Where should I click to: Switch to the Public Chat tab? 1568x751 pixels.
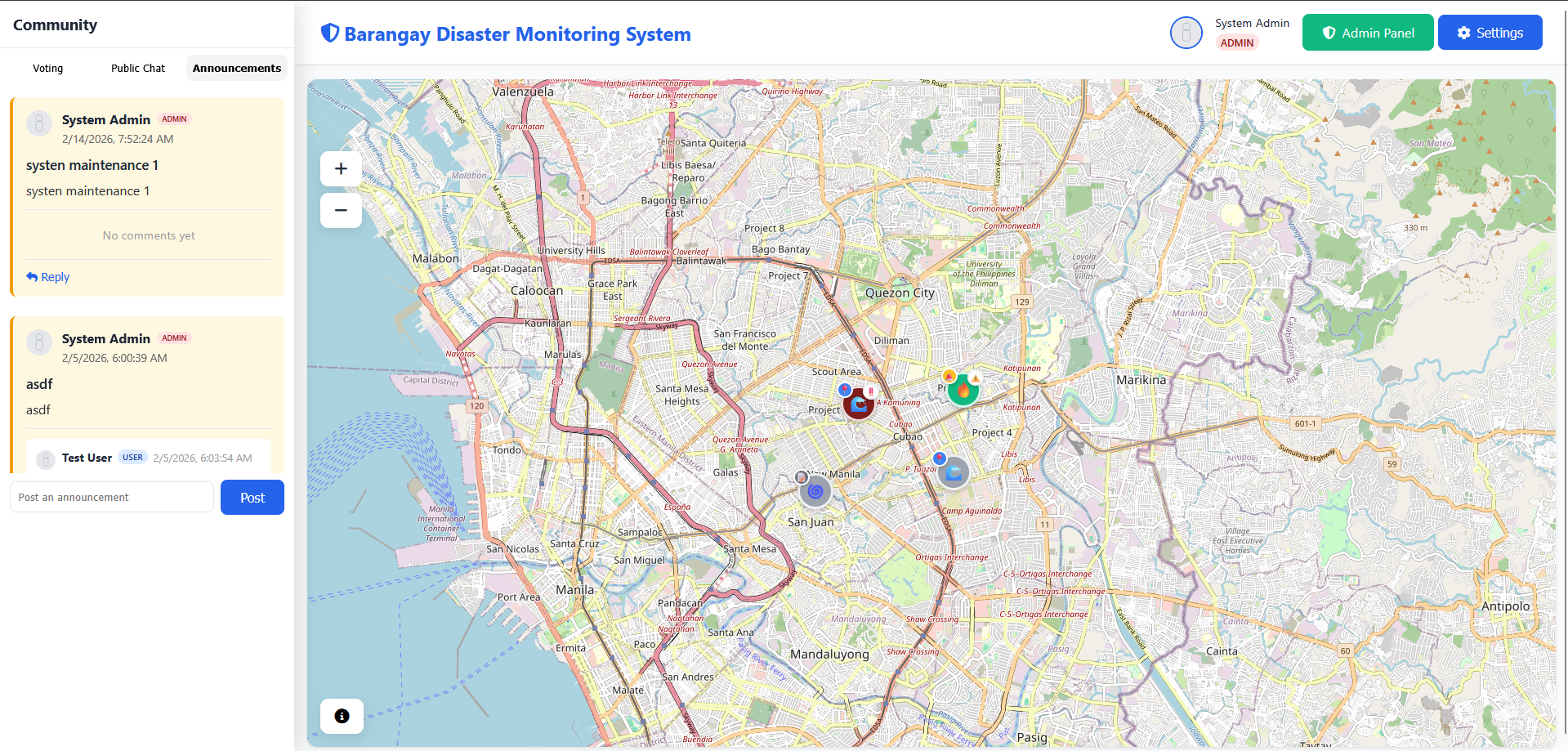(x=138, y=68)
